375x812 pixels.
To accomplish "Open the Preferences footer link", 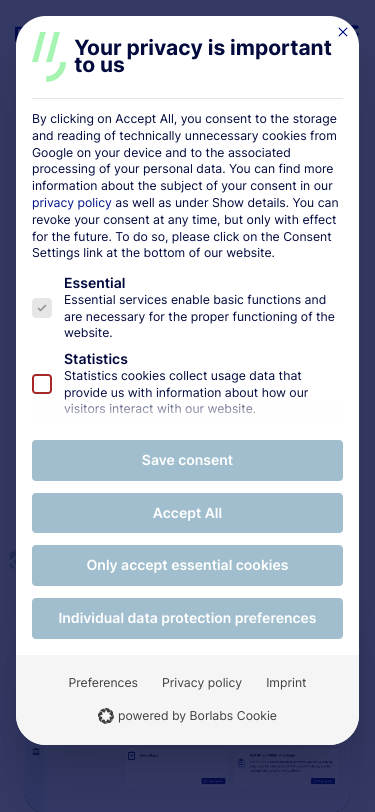I will pos(103,683).
